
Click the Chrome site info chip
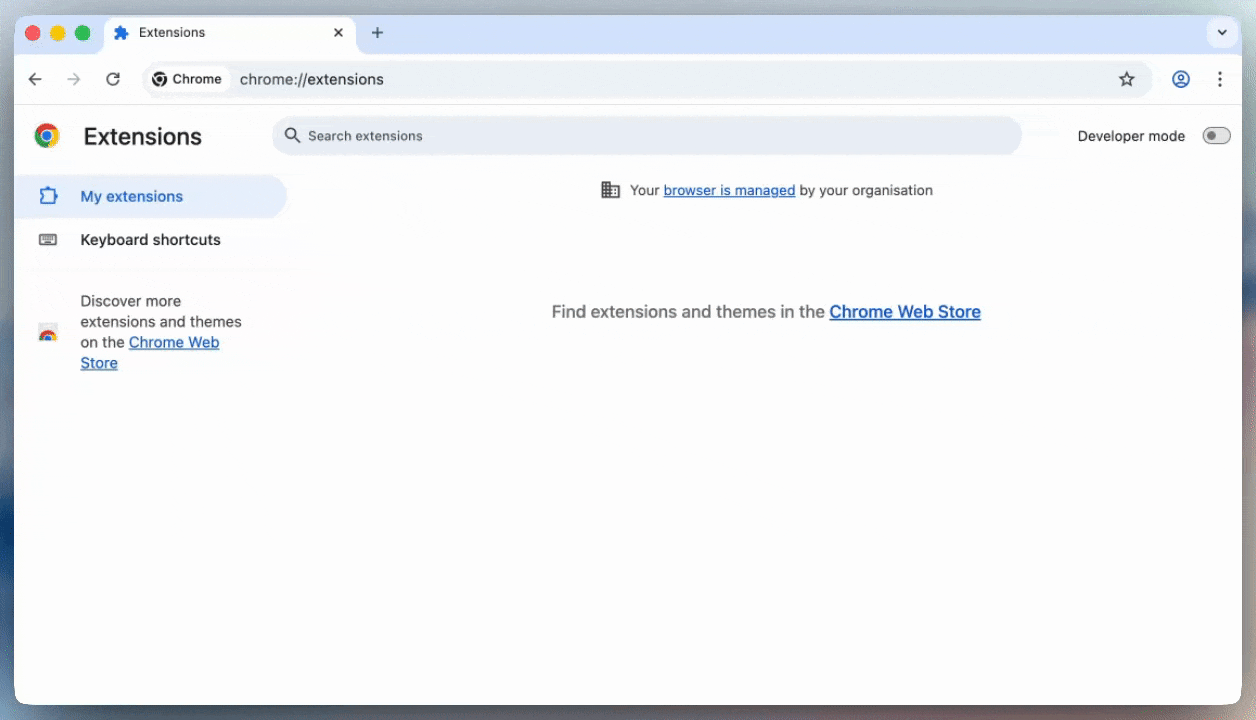188,79
